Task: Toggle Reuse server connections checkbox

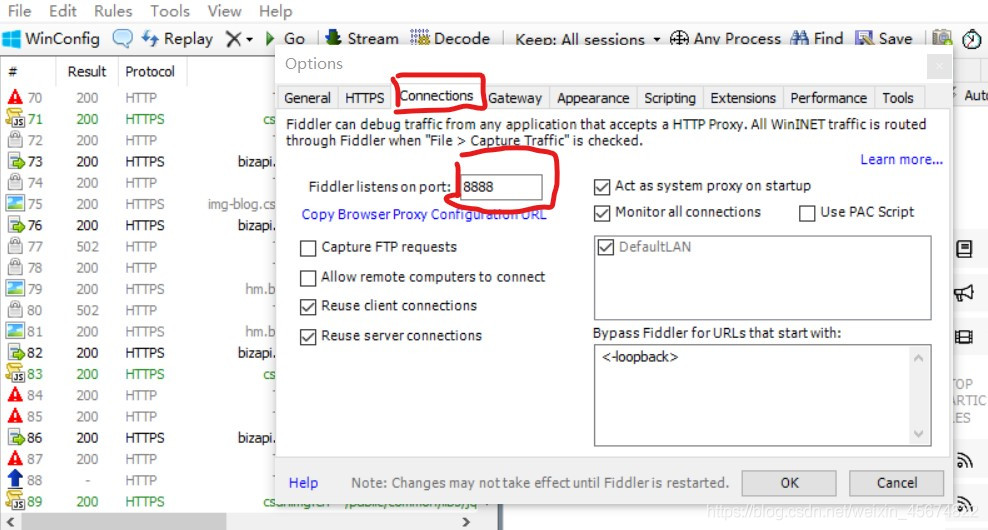Action: (307, 337)
